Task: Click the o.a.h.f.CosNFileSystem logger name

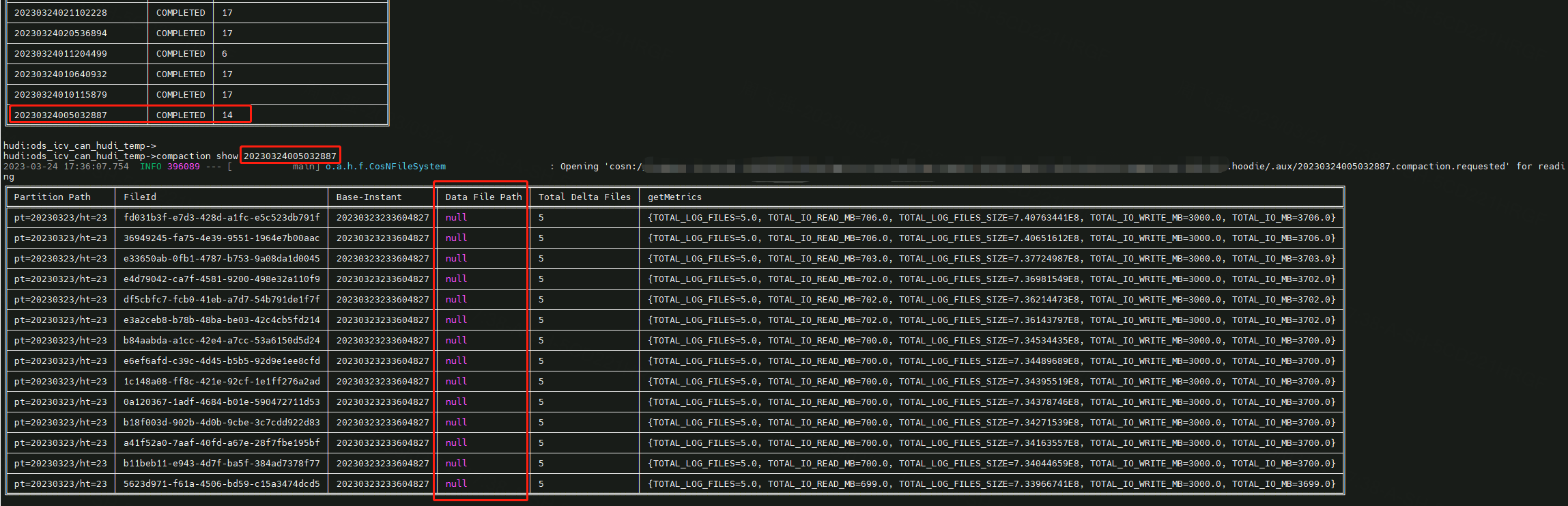Action: [x=386, y=166]
